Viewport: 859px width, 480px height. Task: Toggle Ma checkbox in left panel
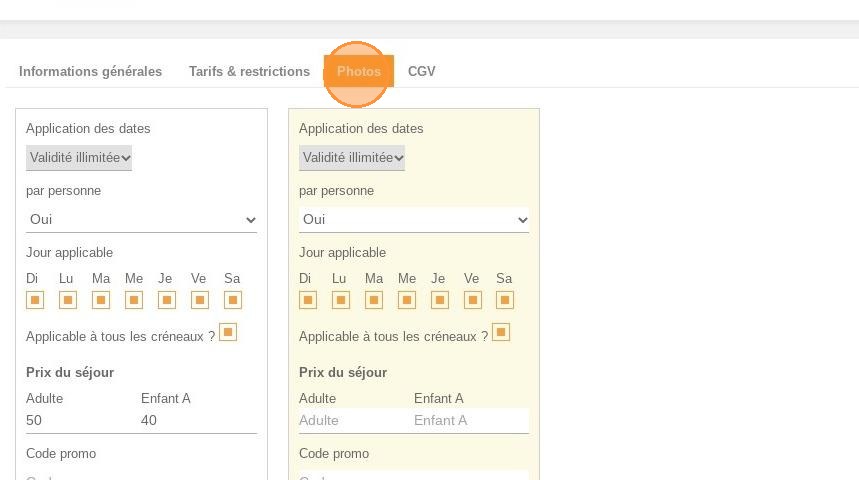pyautogui.click(x=101, y=300)
